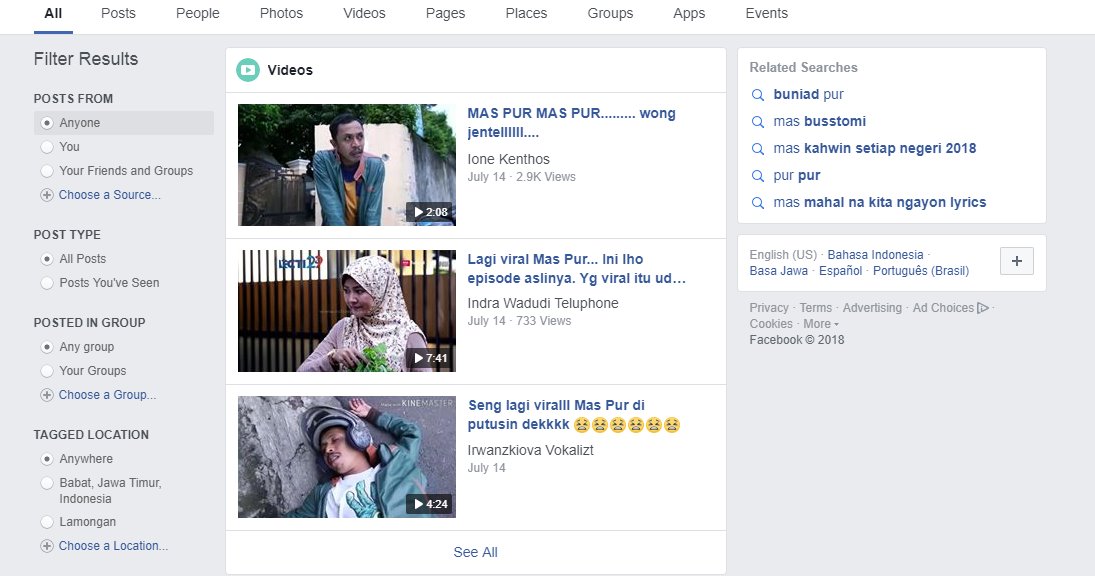Viewport: 1095px width, 576px height.
Task: Switch to the Groups tab
Action: point(610,13)
